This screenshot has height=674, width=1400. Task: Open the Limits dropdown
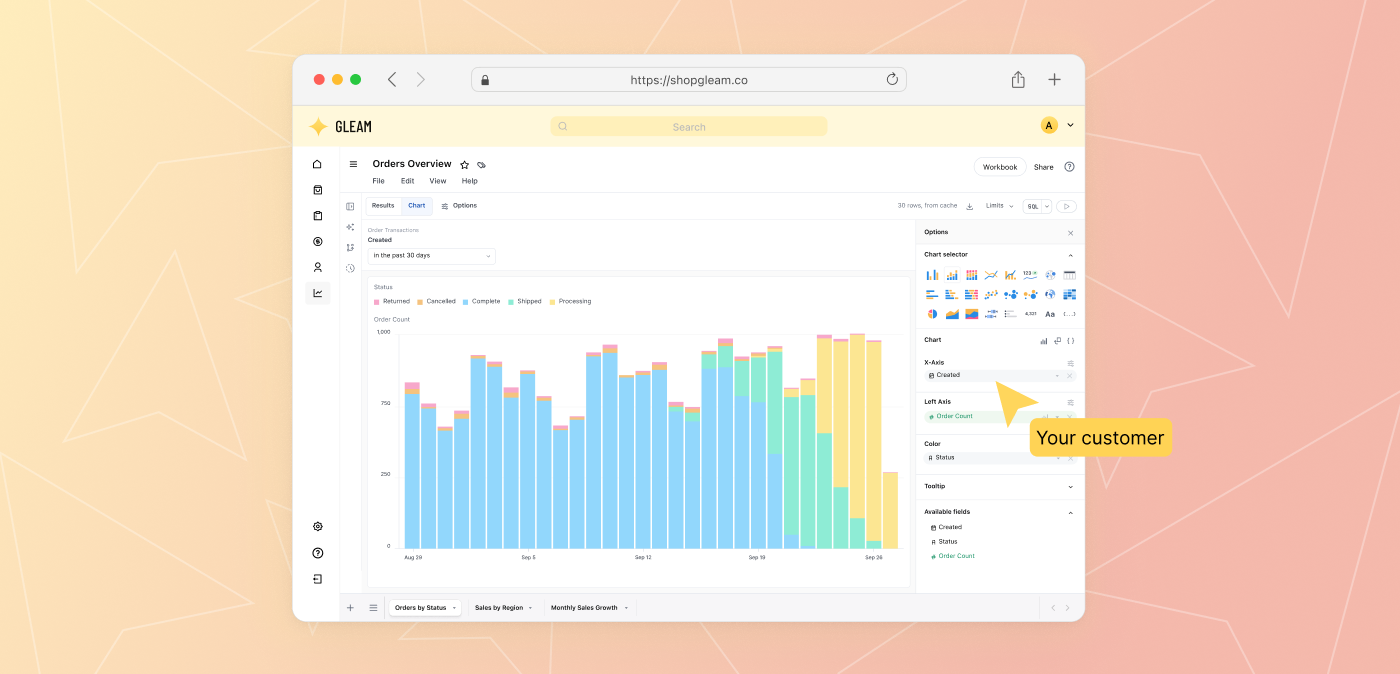point(999,206)
